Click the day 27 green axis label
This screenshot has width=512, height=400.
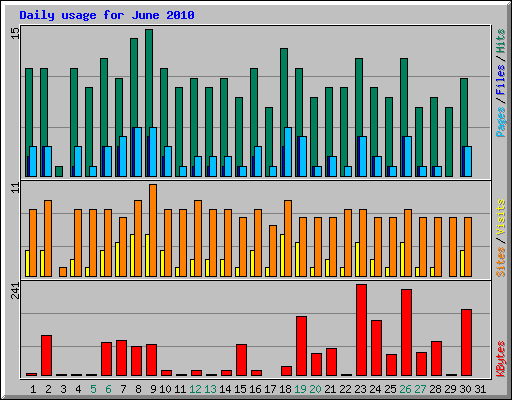pyautogui.click(x=421, y=389)
